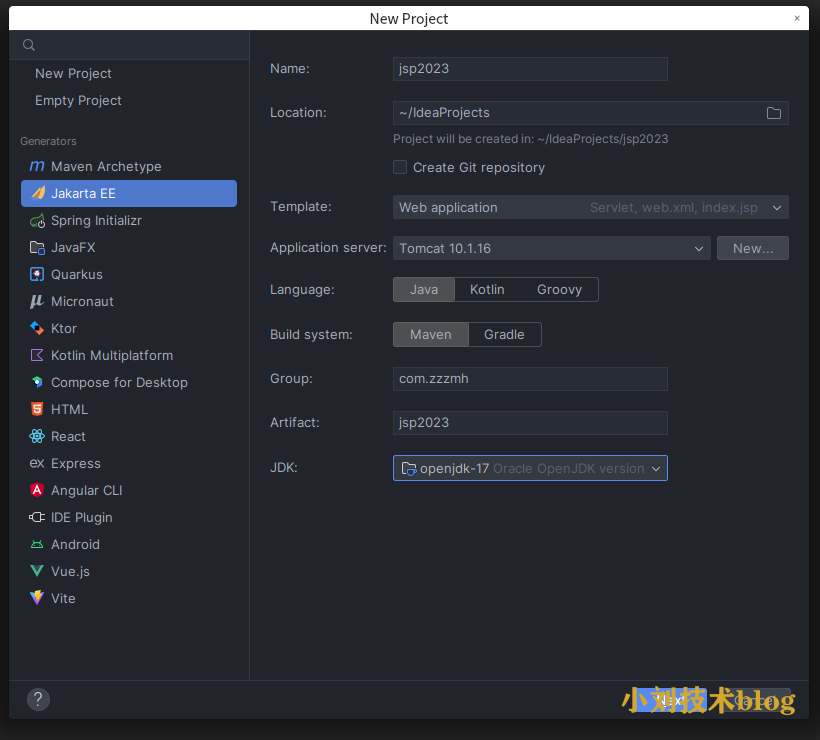Click the Android generator icon

point(37,544)
